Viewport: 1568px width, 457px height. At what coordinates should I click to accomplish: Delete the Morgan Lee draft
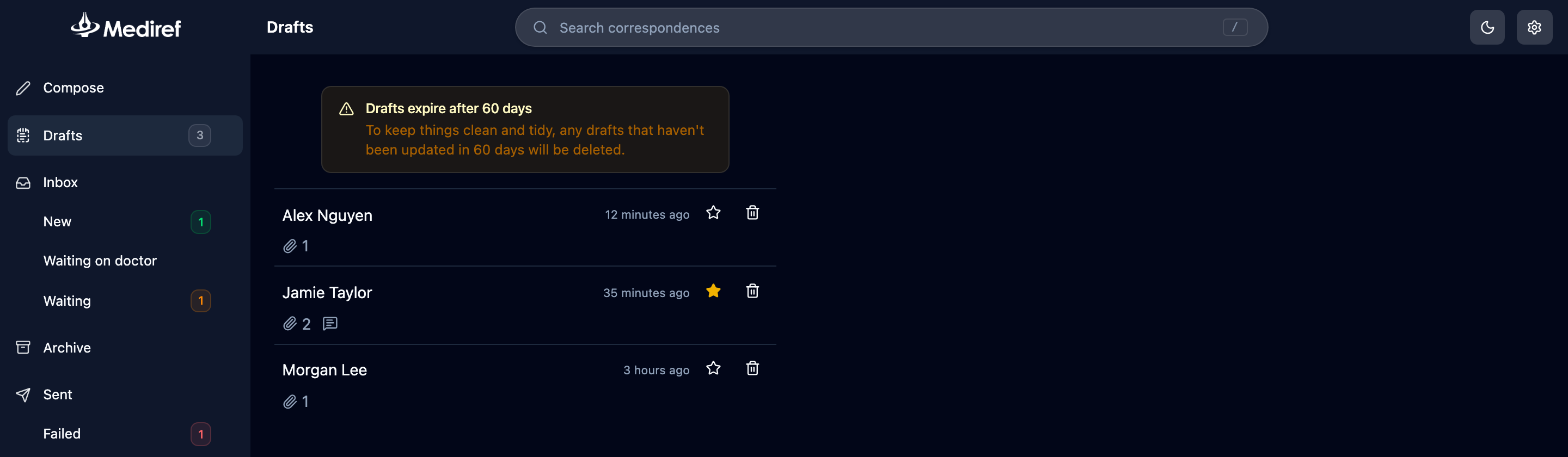752,368
